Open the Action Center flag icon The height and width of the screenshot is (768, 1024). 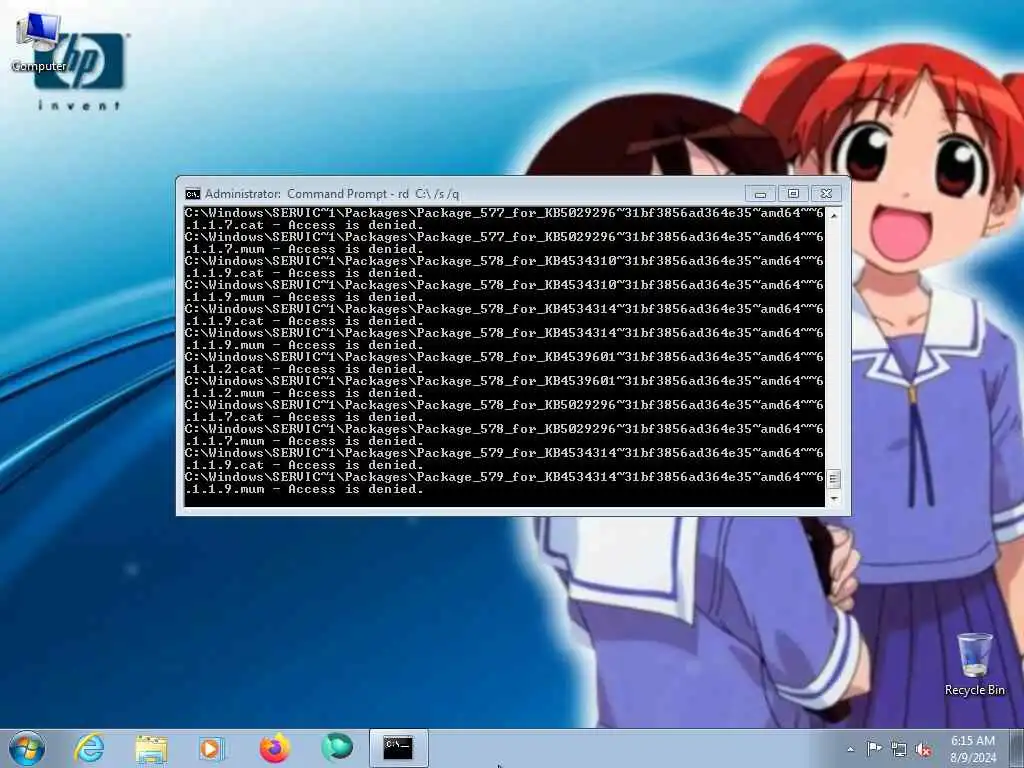[x=874, y=748]
